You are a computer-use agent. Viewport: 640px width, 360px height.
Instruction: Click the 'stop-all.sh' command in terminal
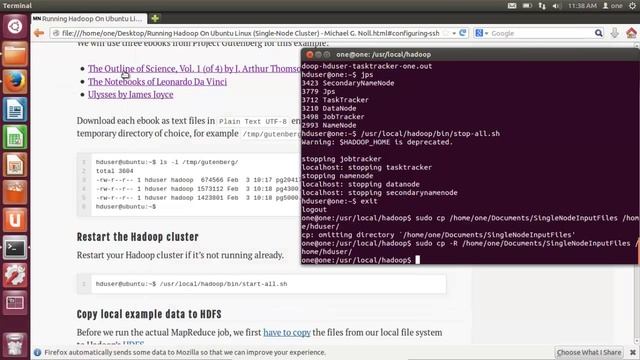pos(430,133)
